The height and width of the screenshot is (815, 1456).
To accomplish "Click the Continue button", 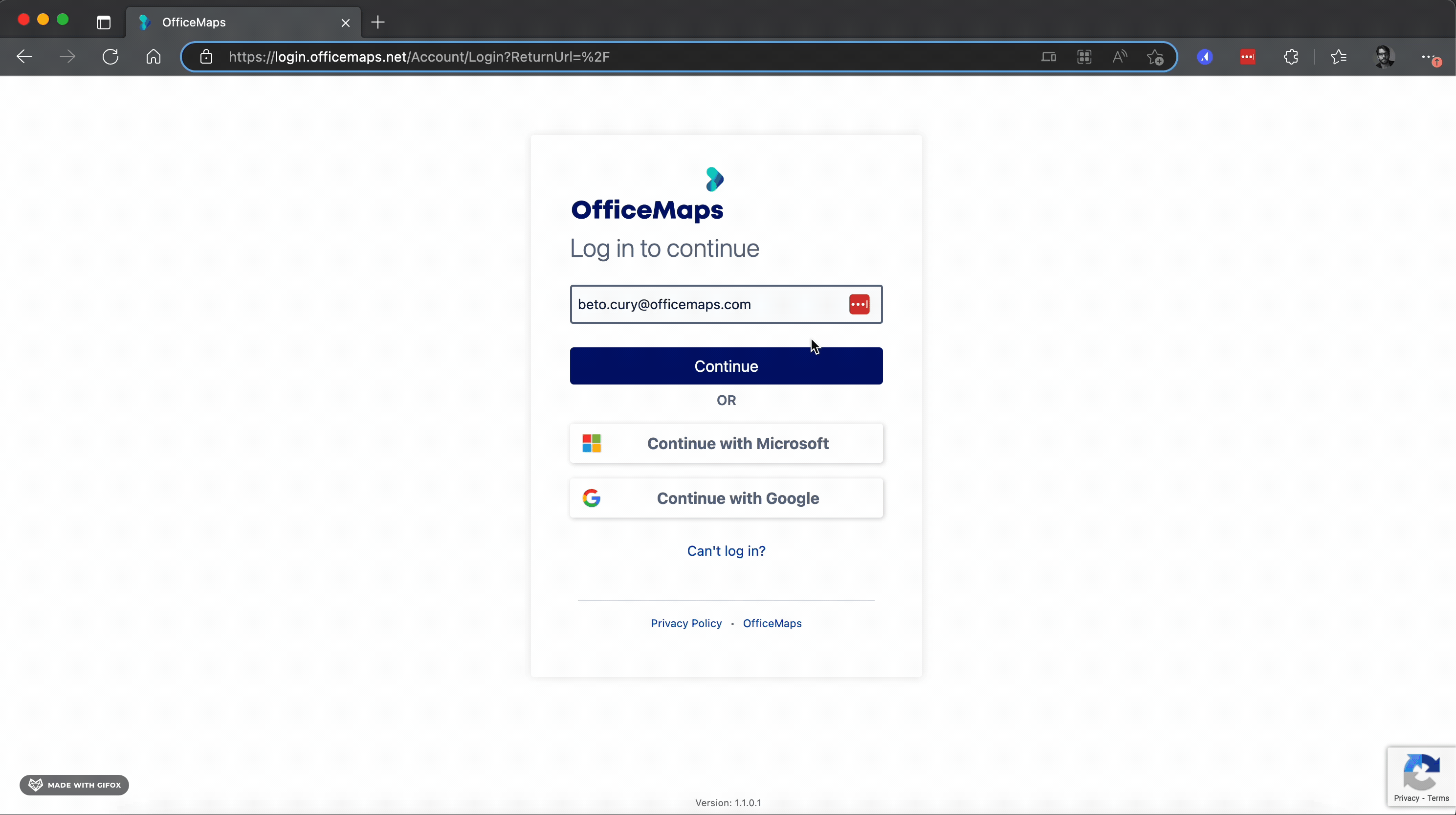I will [x=727, y=366].
